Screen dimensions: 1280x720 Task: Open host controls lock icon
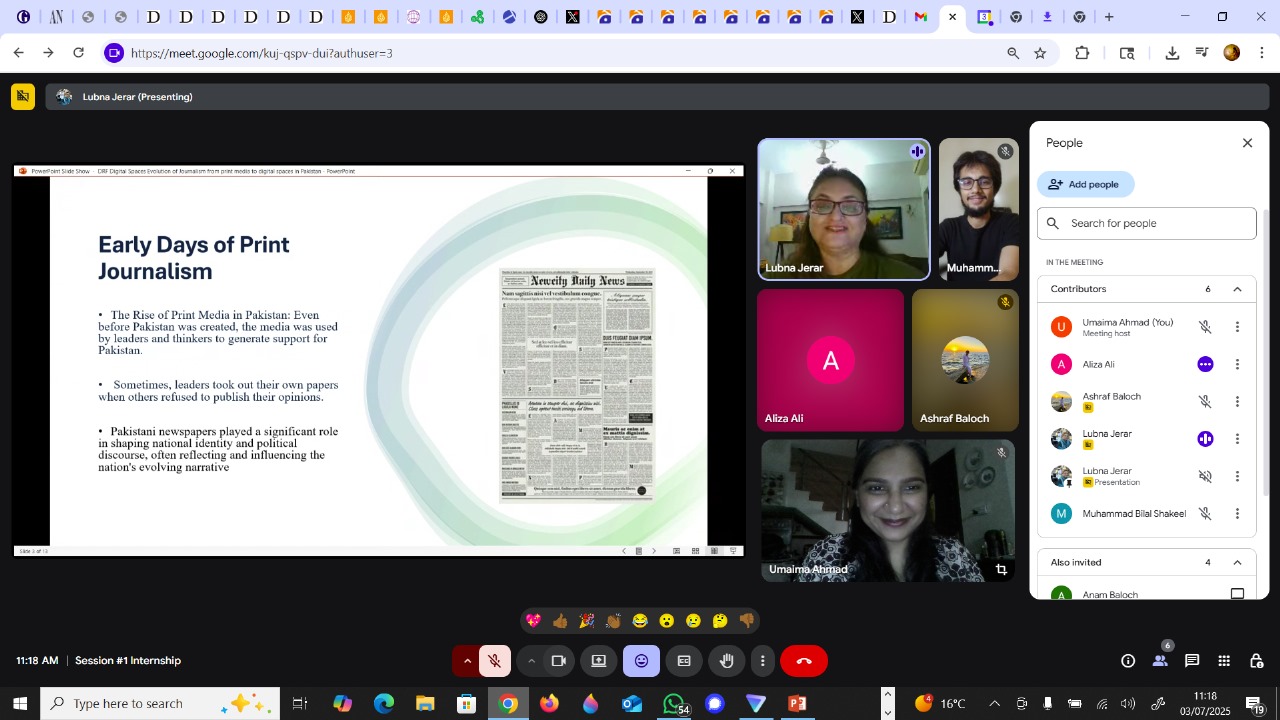tap(1257, 661)
